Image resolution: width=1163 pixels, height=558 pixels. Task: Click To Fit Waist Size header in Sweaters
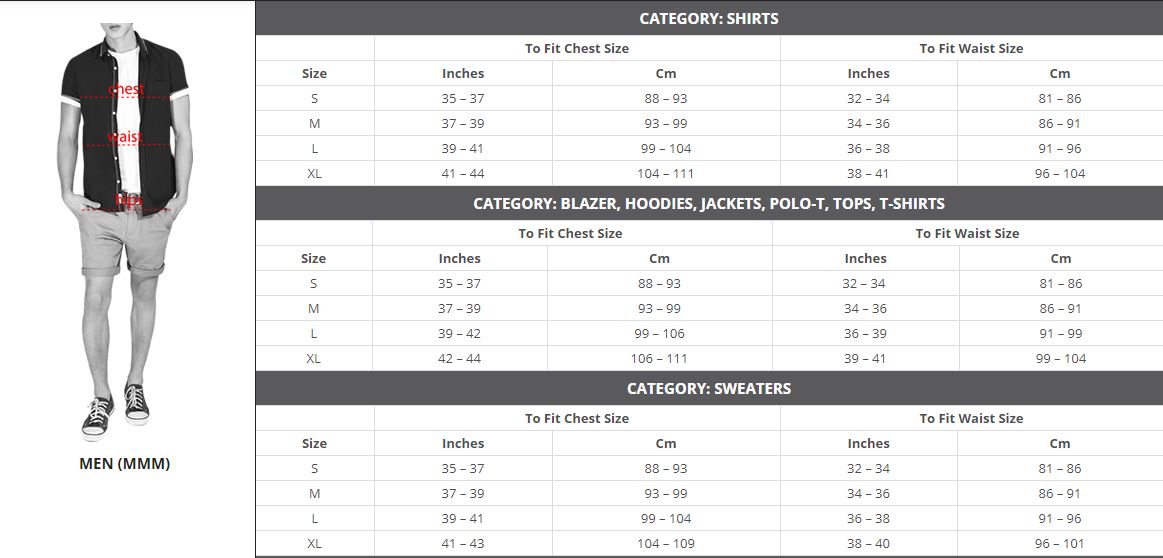click(x=972, y=418)
